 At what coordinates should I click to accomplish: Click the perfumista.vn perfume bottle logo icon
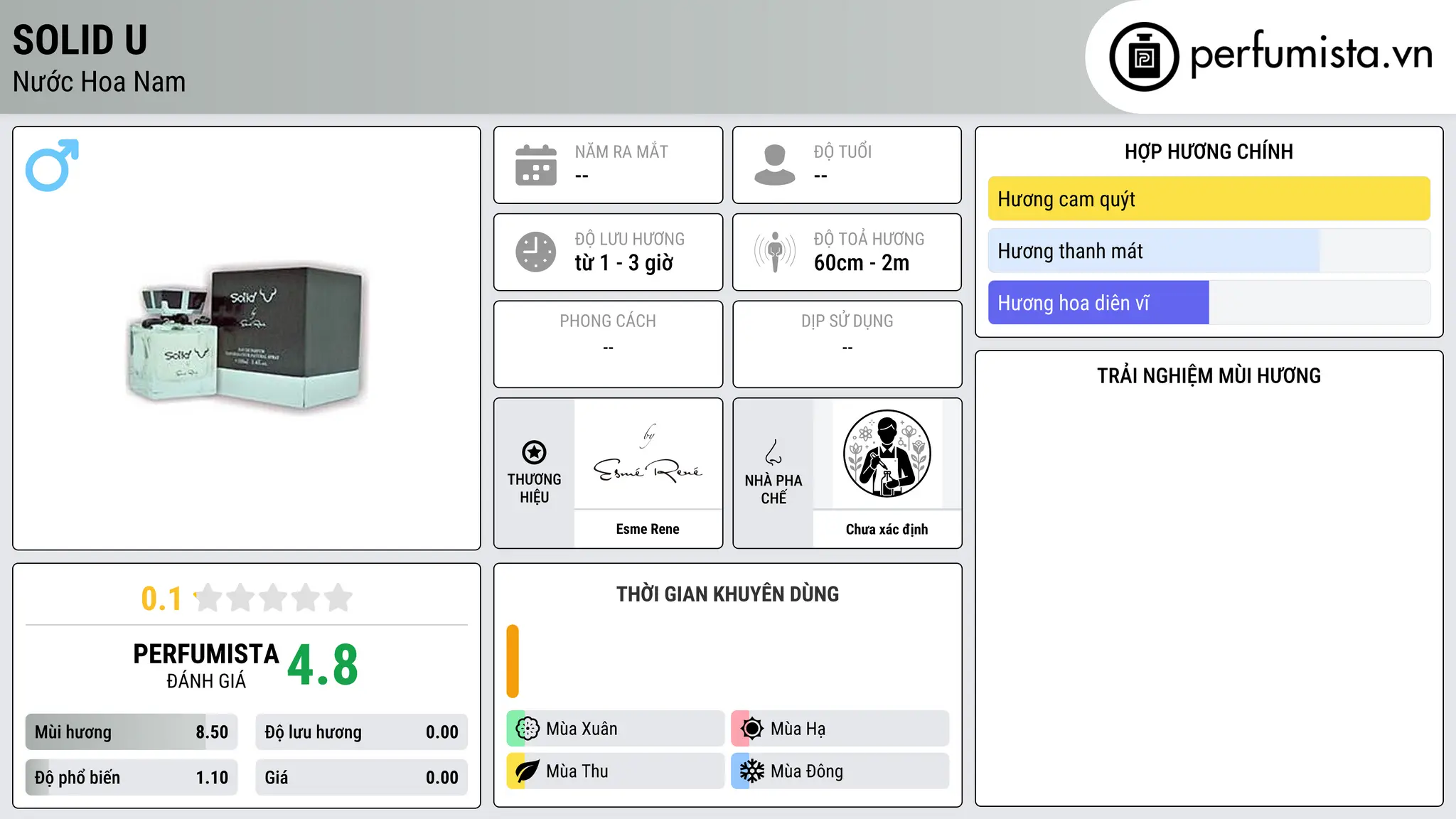[1144, 57]
